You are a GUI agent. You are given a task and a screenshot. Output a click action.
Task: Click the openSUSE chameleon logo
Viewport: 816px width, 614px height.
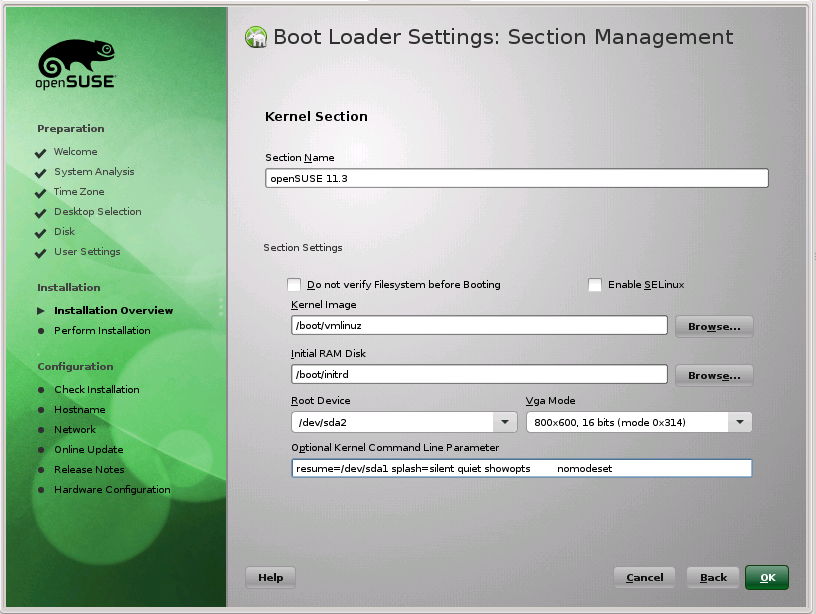[76, 64]
